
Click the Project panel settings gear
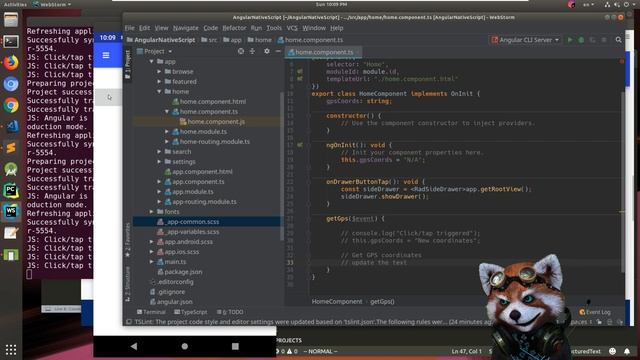pos(267,51)
